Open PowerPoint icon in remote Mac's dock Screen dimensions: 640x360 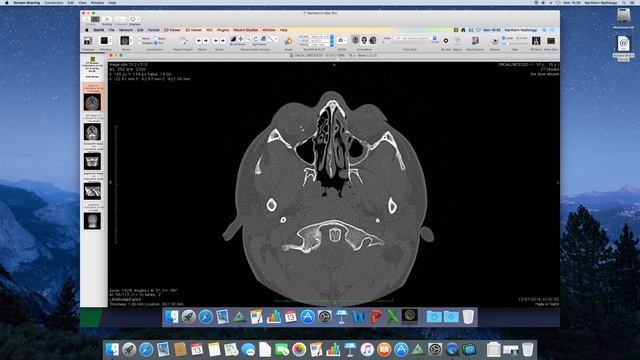(376, 317)
